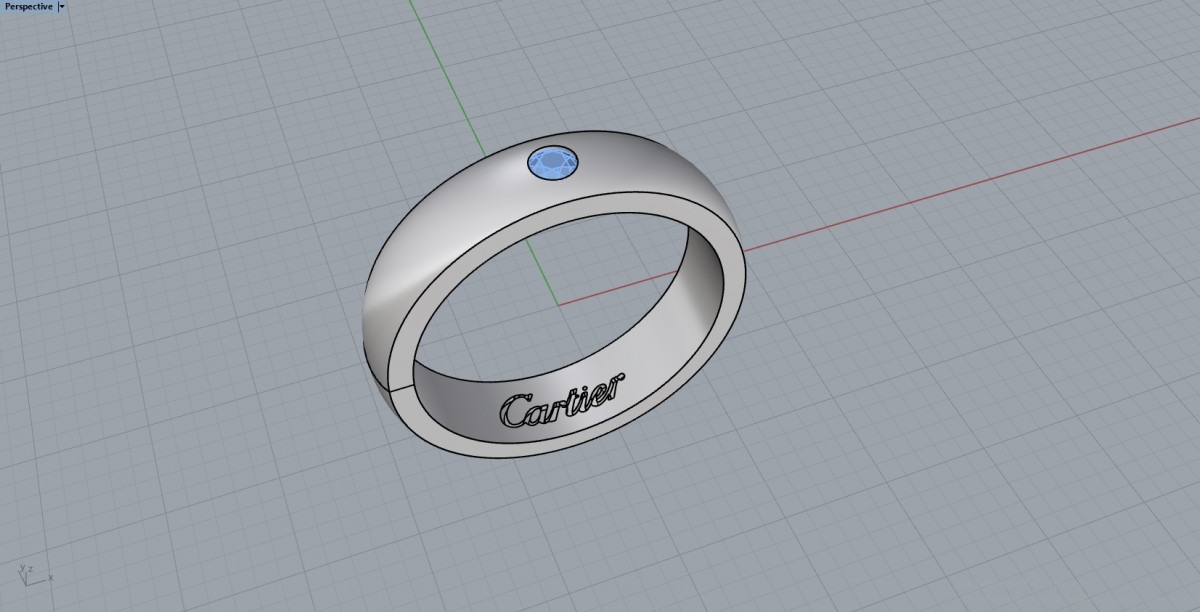Click the red X-axis line
1200x612 pixels.
900,202
